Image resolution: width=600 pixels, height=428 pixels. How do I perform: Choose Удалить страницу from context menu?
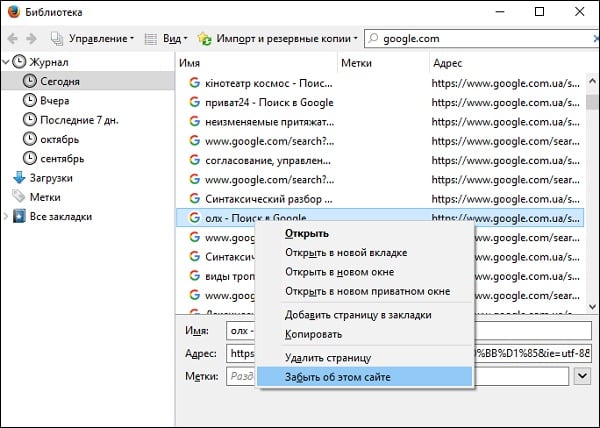(x=328, y=357)
